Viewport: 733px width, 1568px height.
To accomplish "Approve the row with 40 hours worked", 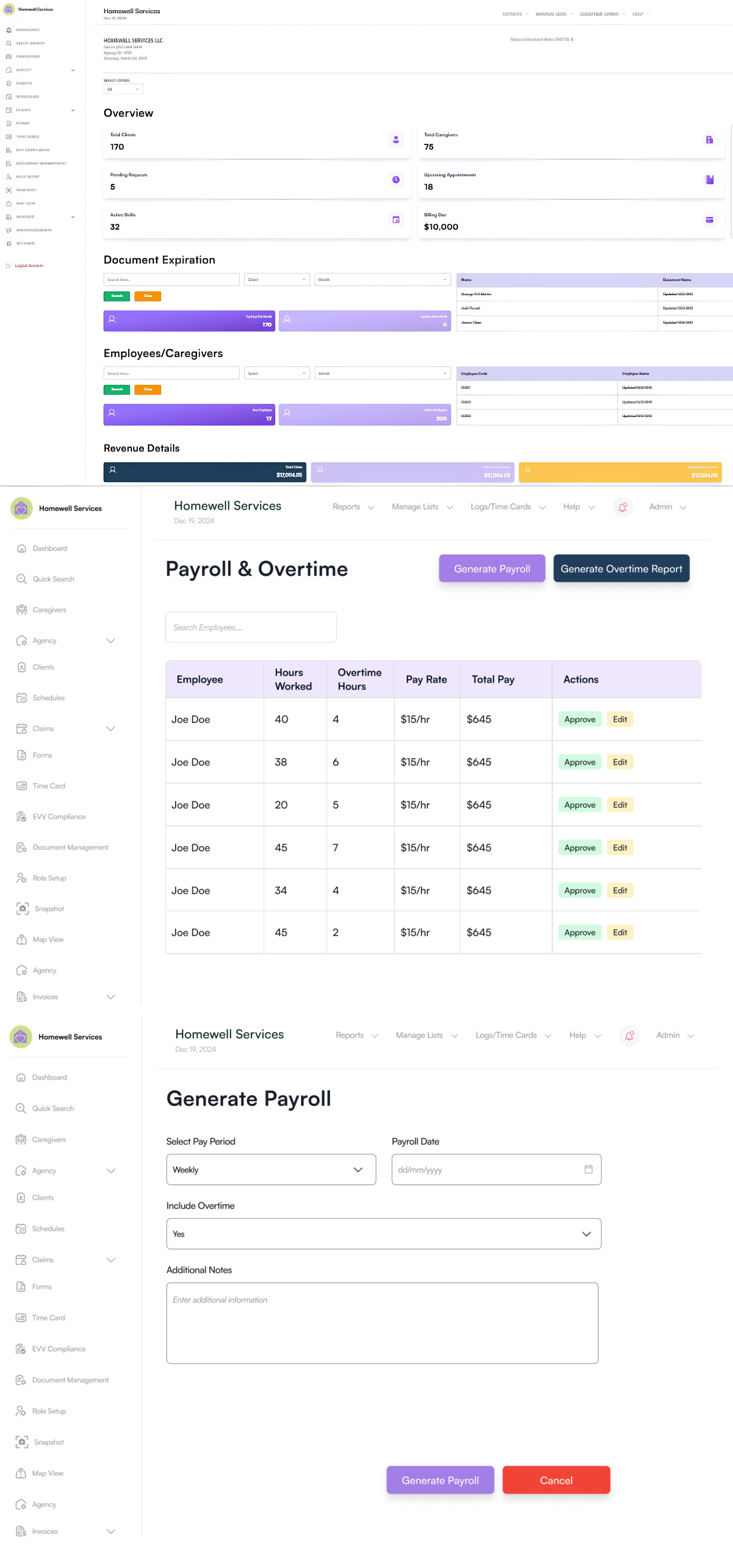I will [x=580, y=719].
